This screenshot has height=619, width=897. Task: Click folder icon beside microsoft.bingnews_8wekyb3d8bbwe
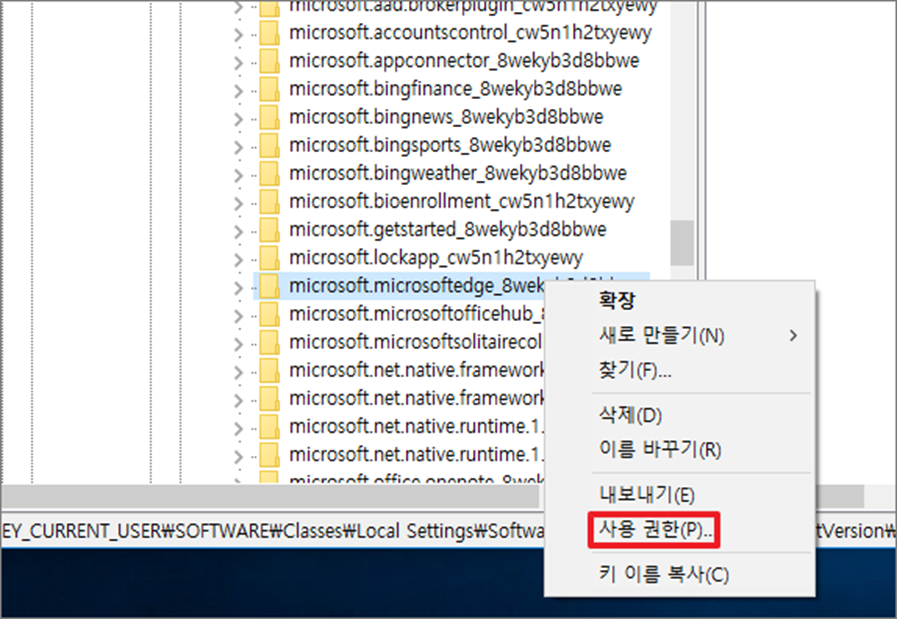pyautogui.click(x=269, y=117)
